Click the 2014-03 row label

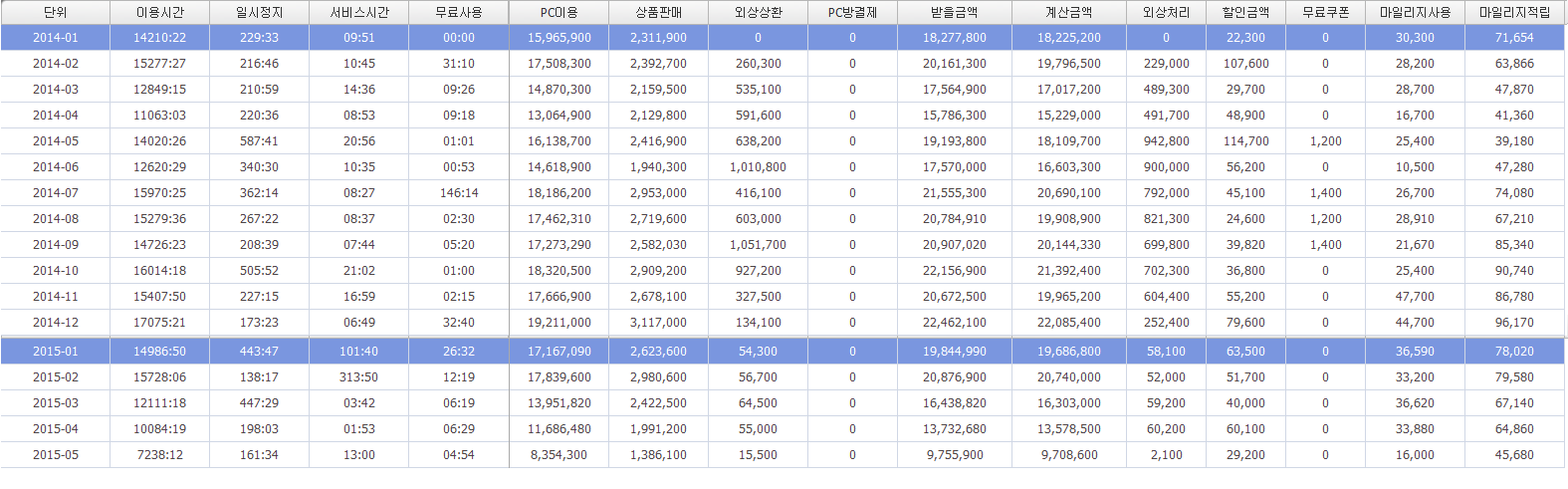[56, 90]
